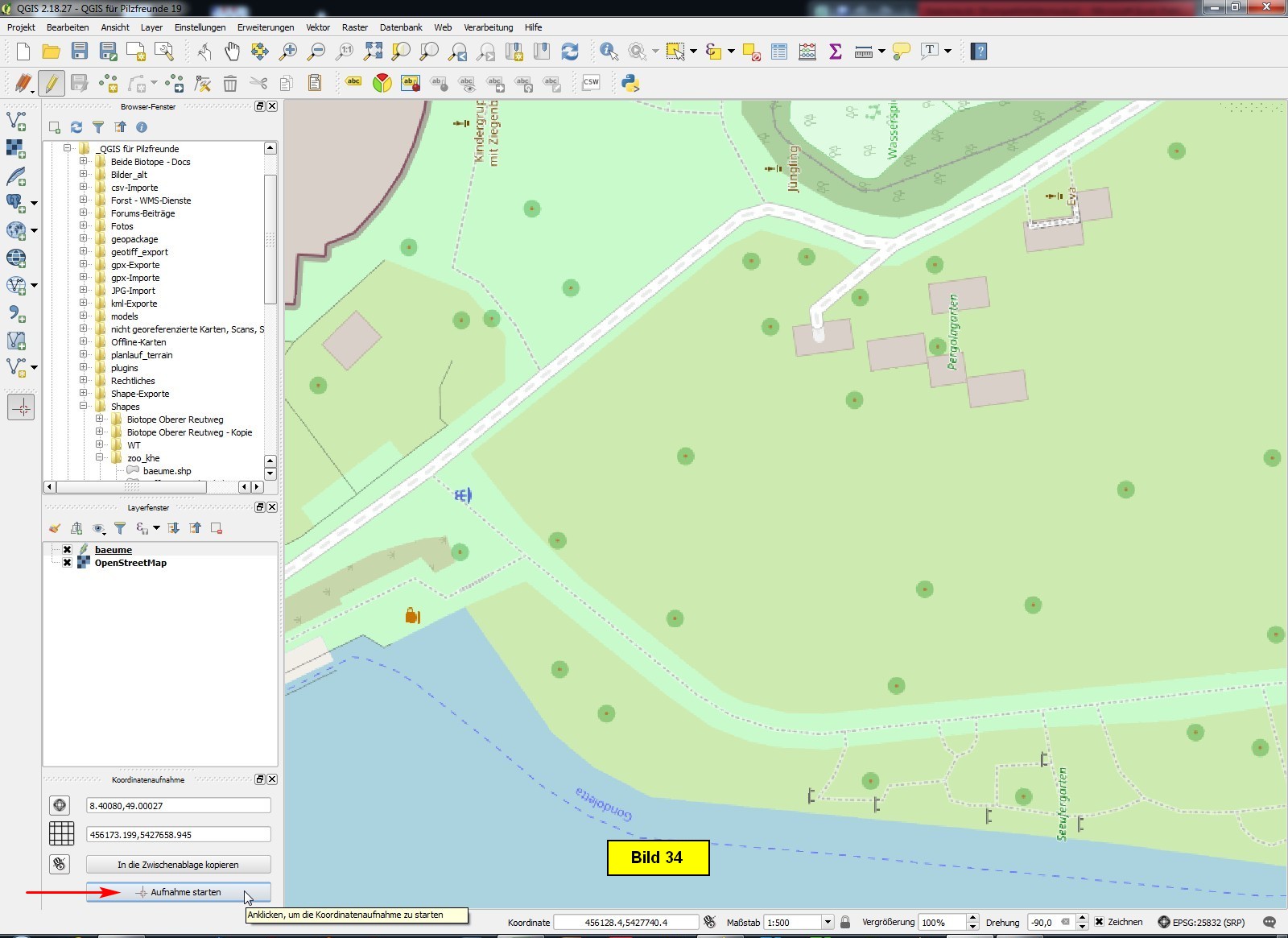Click the Aufnahme starten button
This screenshot has width=1288, height=938.
(x=178, y=892)
